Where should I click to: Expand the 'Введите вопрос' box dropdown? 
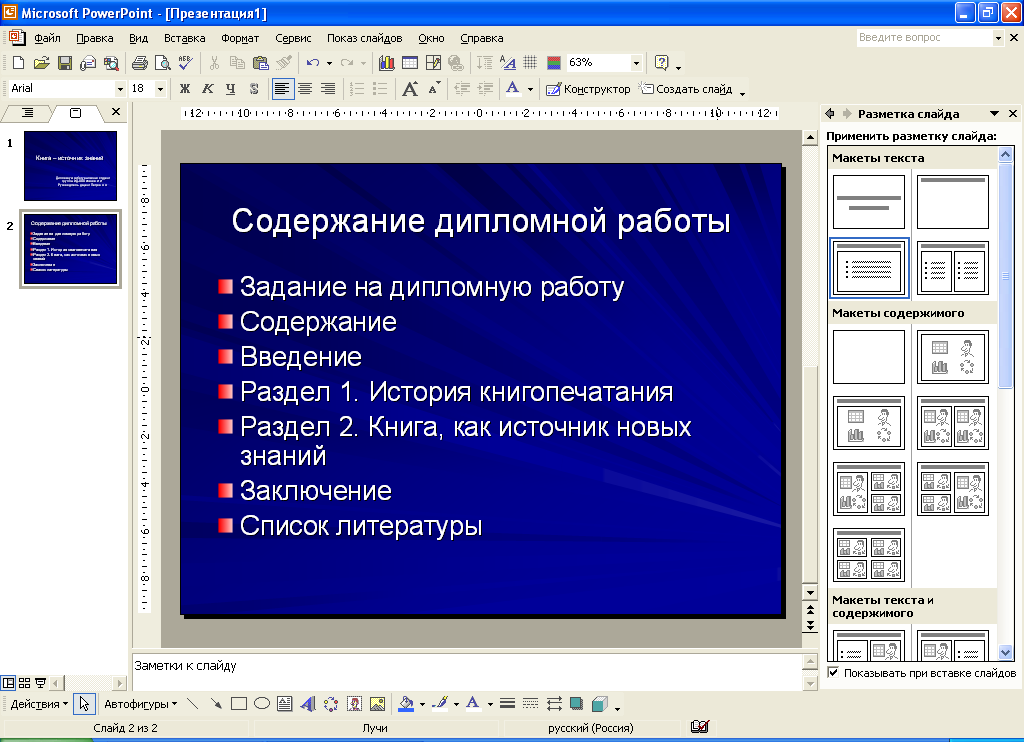(x=998, y=38)
